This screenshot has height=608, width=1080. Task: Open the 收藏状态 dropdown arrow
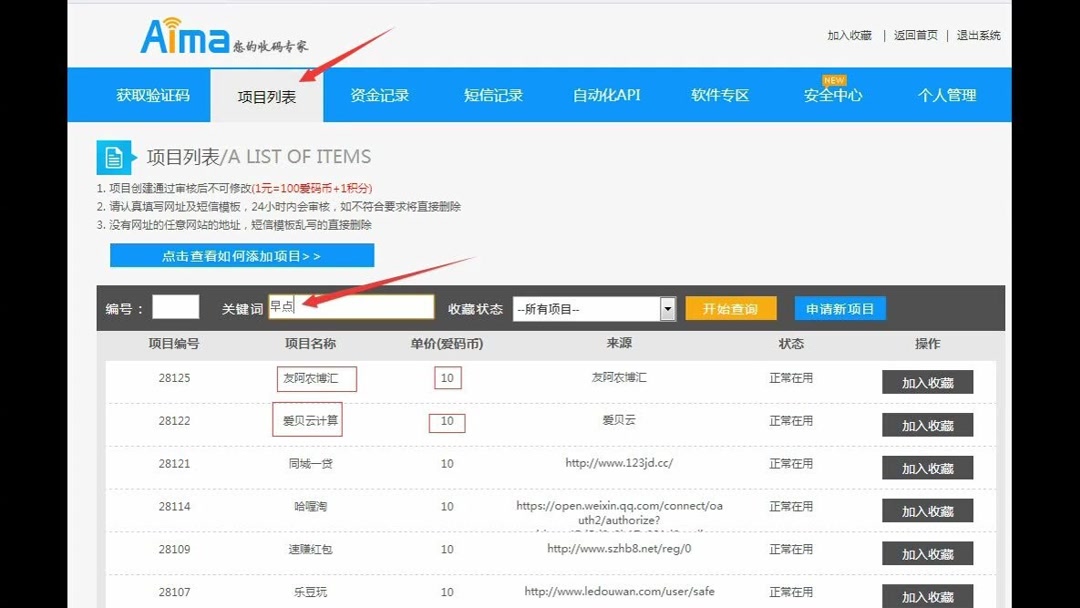pos(668,309)
